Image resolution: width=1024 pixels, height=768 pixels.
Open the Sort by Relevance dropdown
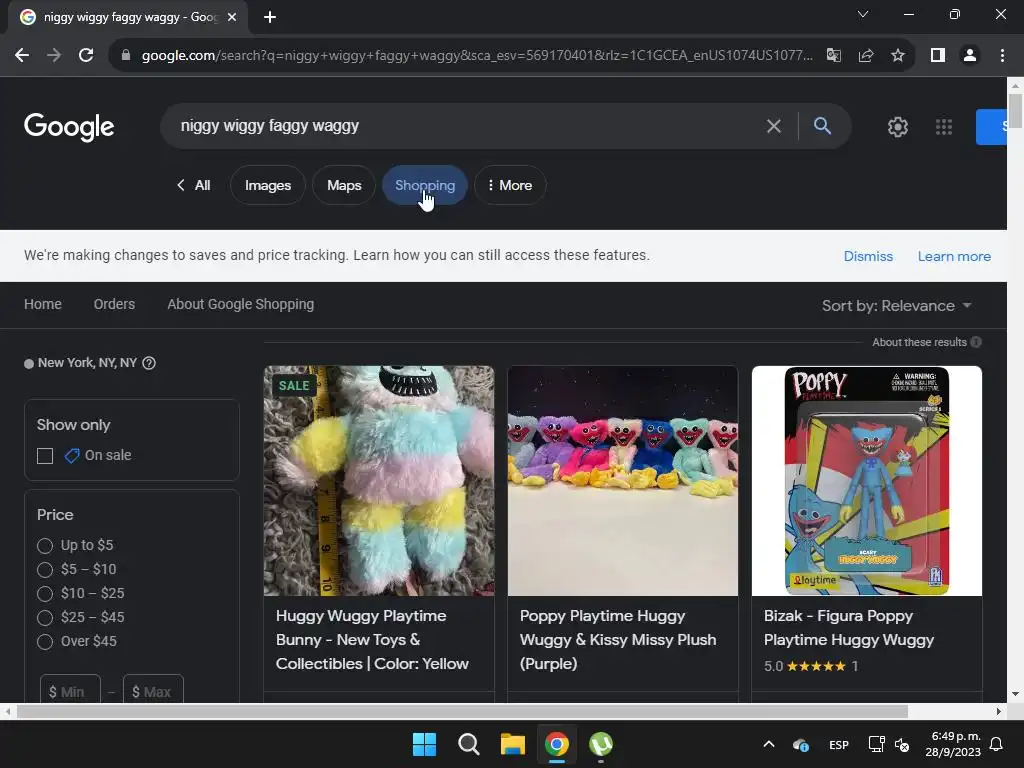click(x=897, y=306)
